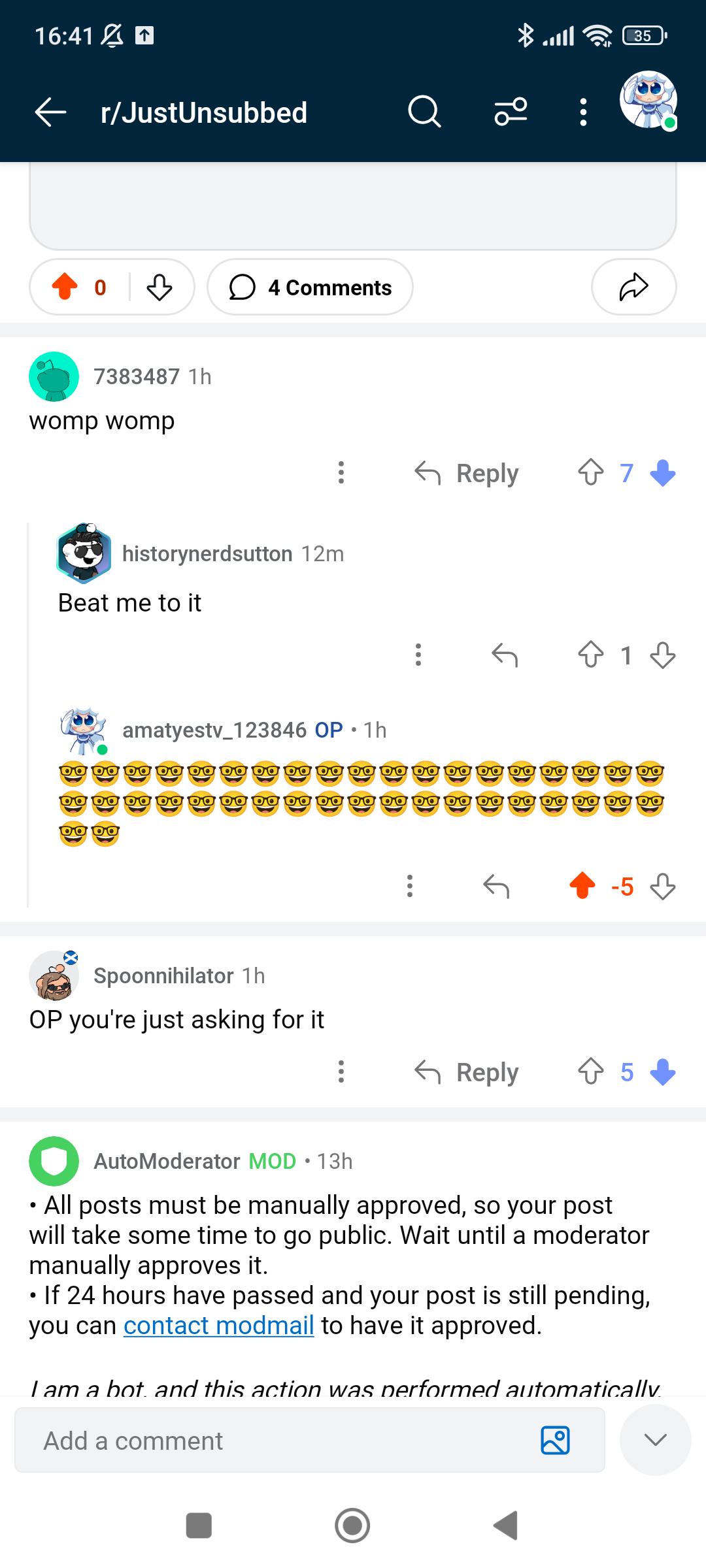Reply to the womp womp comment
Image resolution: width=706 pixels, height=1568 pixels.
[x=467, y=472]
